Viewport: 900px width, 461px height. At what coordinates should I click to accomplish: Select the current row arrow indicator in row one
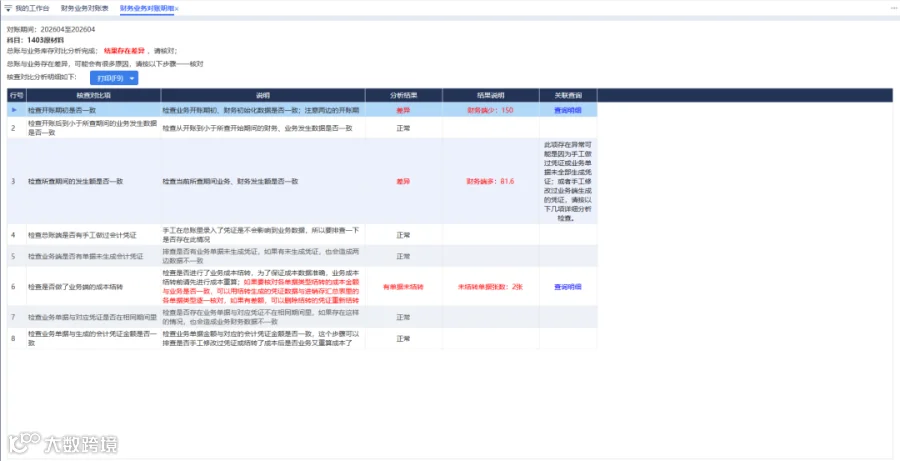tap(15, 110)
